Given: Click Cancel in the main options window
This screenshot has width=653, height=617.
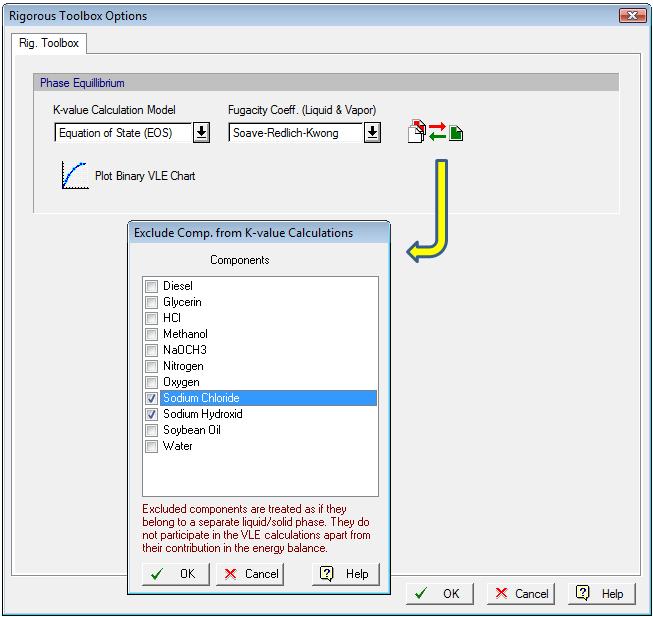Looking at the screenshot, I should point(520,593).
